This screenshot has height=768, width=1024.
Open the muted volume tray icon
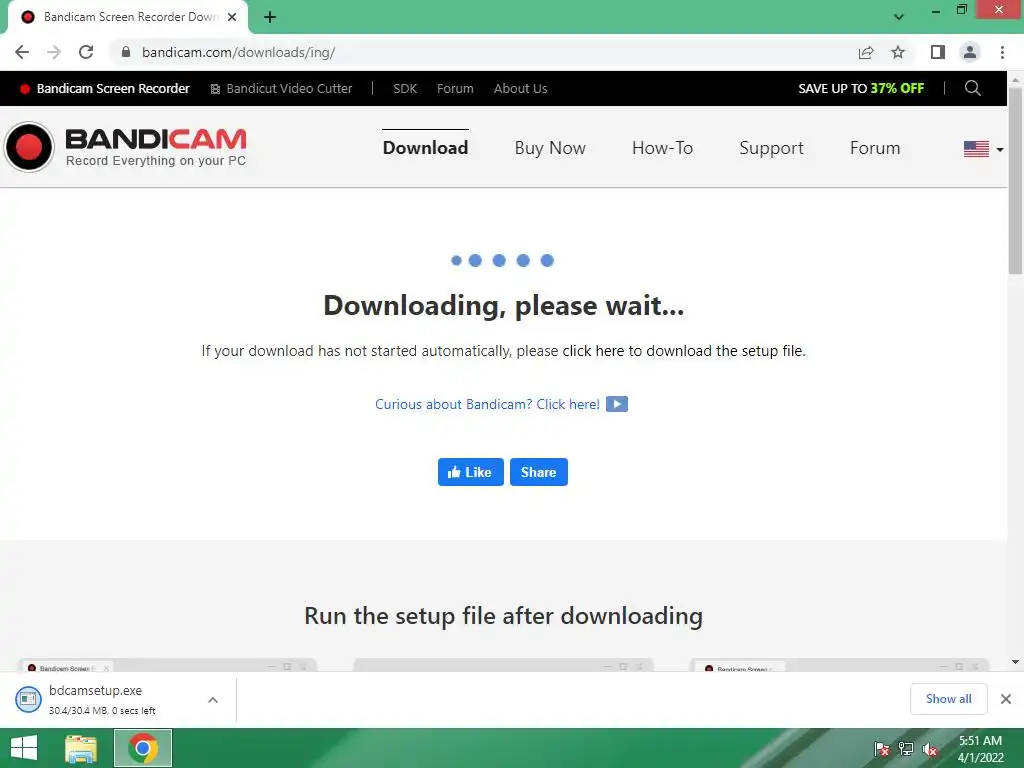point(930,749)
